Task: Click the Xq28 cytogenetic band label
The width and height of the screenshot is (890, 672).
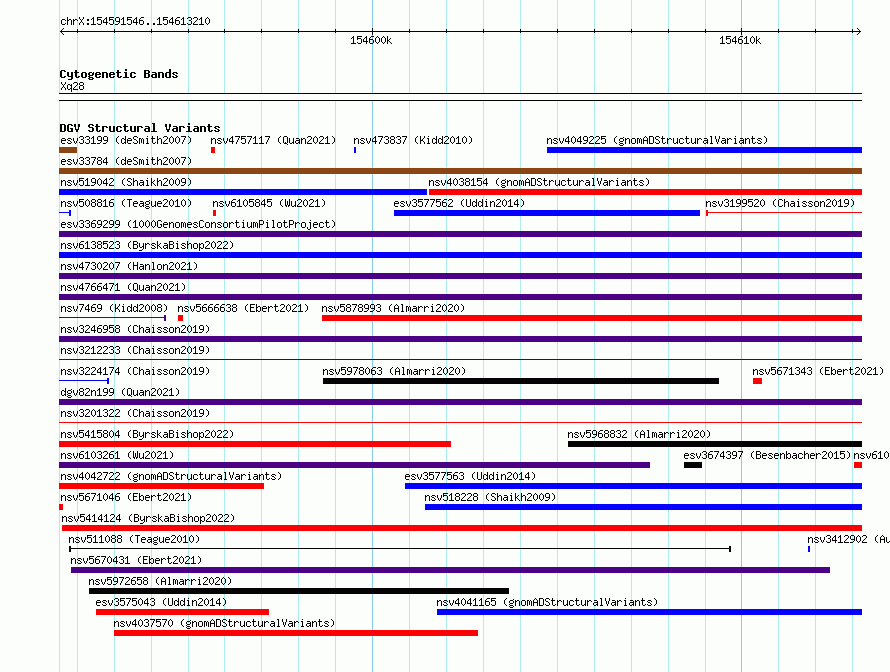Action: pyautogui.click(x=72, y=86)
